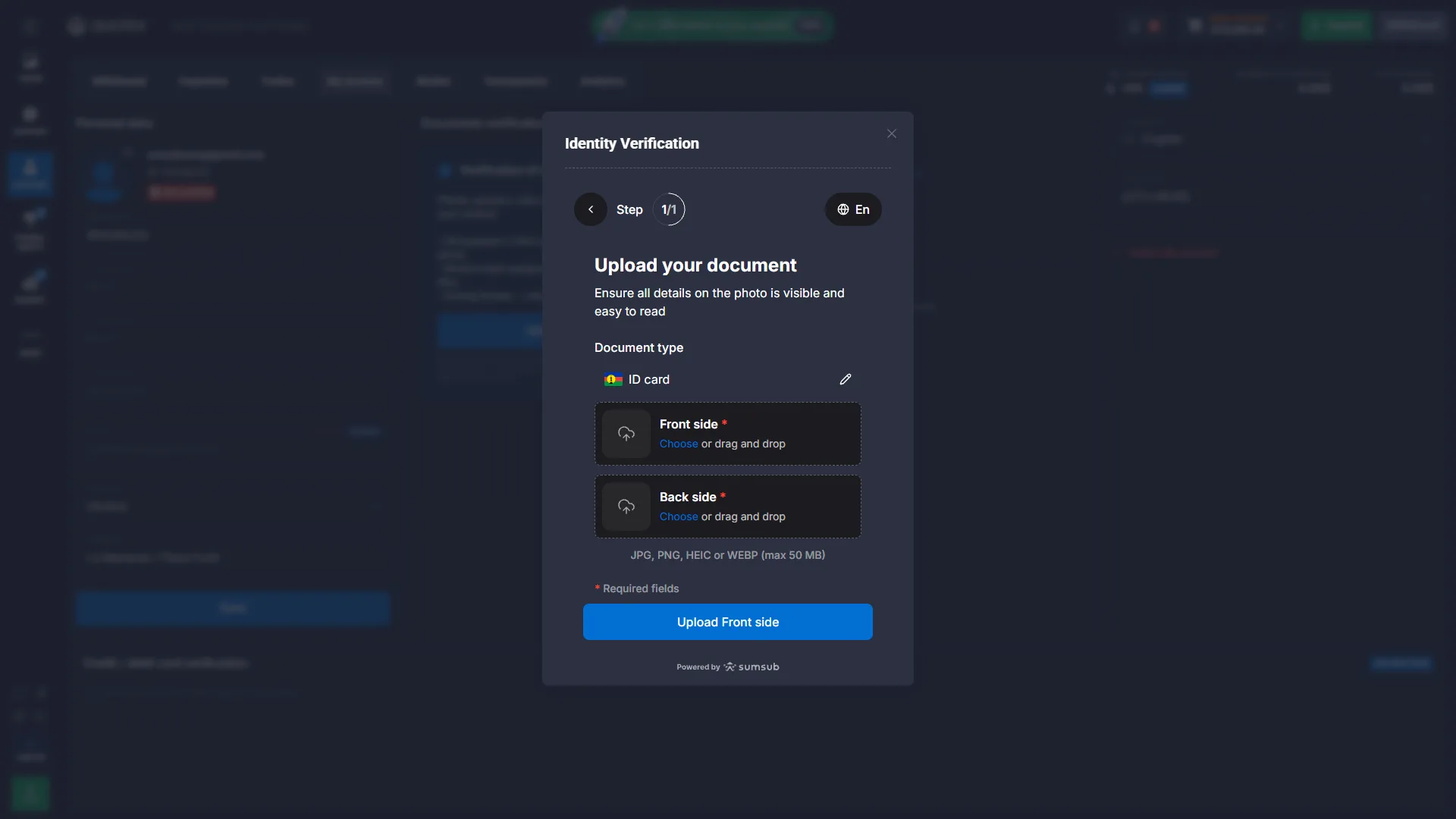Close the Identity Verification dialog
1456x819 pixels.
(x=892, y=133)
